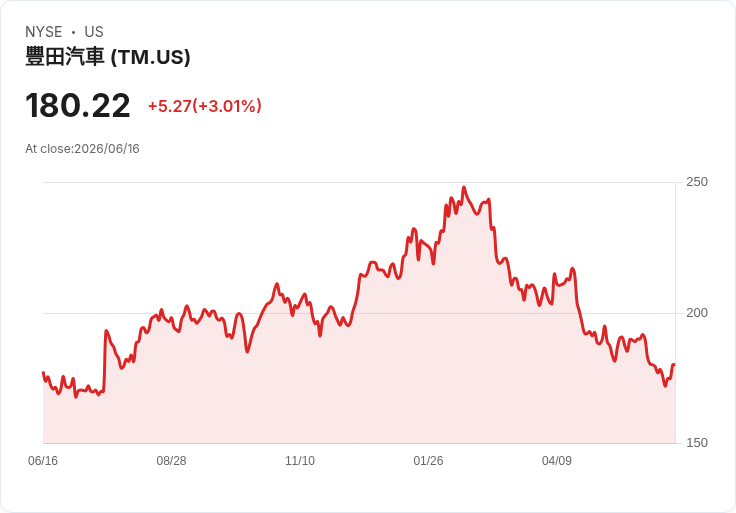This screenshot has width=736, height=513.
Task: Select the 150 price axis label
Action: (697, 443)
